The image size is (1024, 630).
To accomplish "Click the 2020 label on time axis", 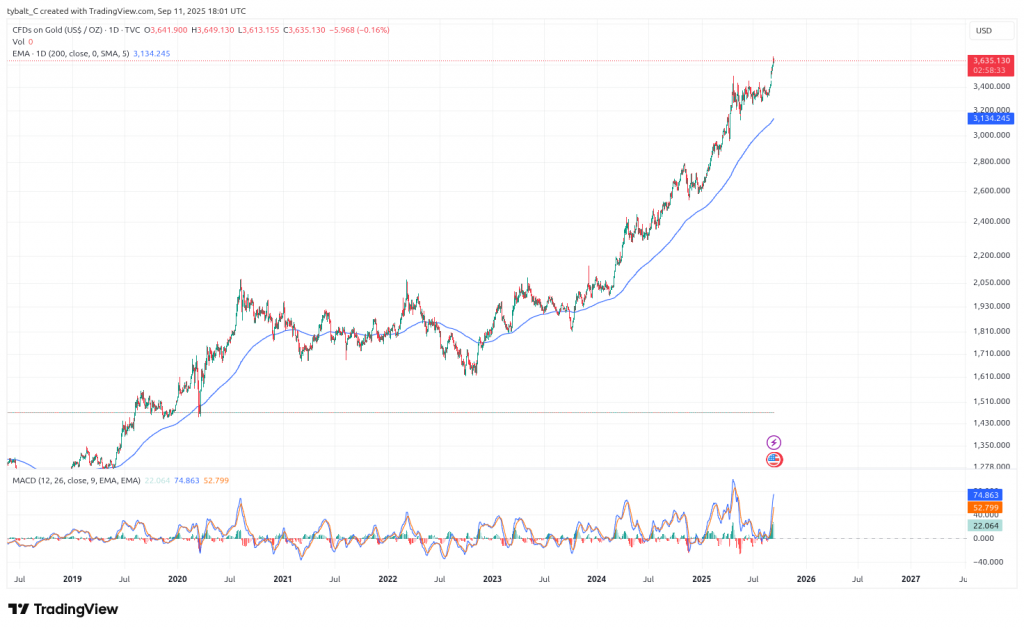I will pos(177,579).
